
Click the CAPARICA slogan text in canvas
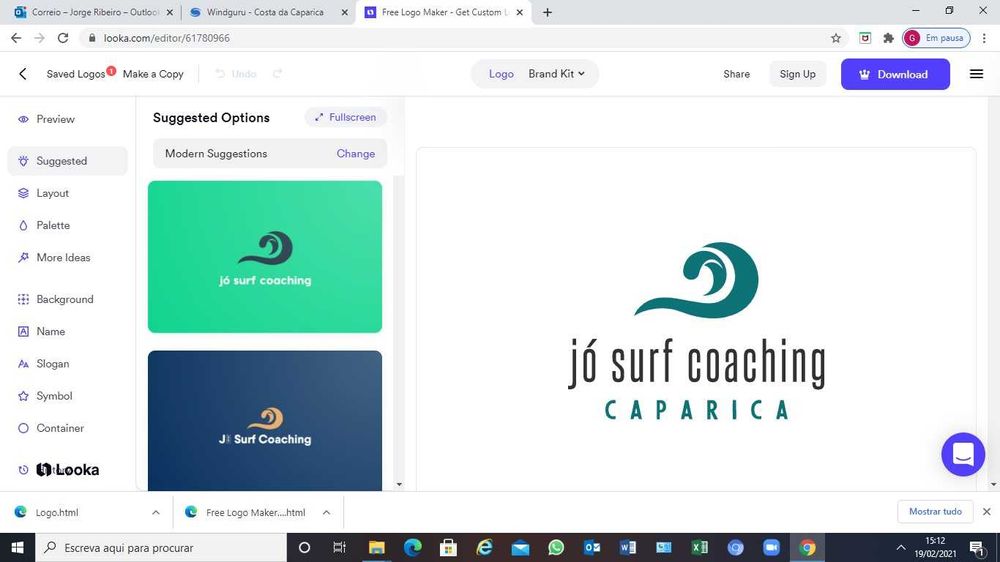(x=696, y=410)
